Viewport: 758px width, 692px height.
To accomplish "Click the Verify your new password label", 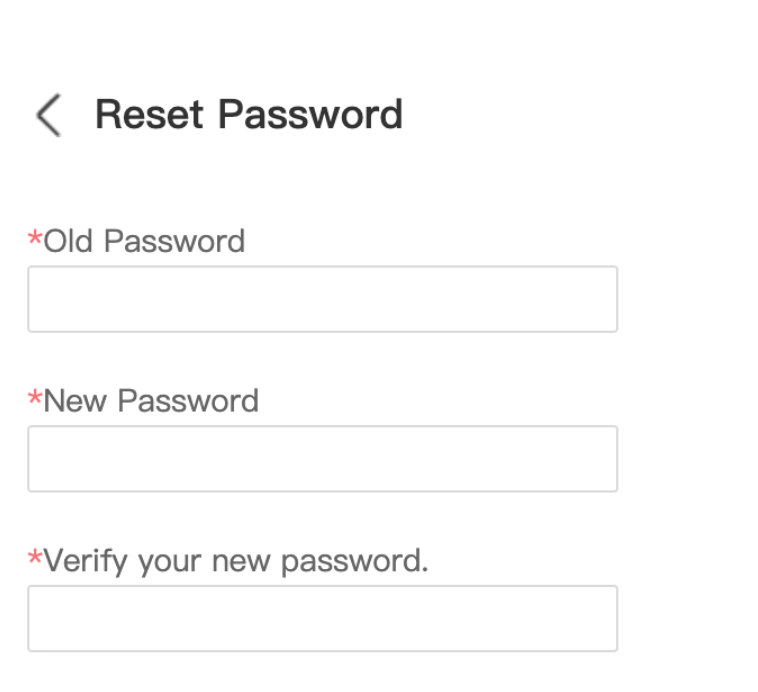I will point(236,561).
